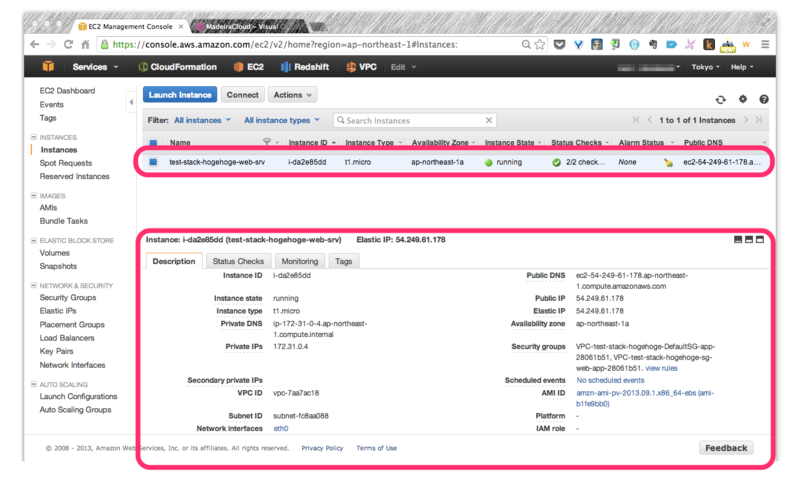Screen dimensions: 800x498
Task: Open the Redshift service shortcut
Action: [305, 67]
